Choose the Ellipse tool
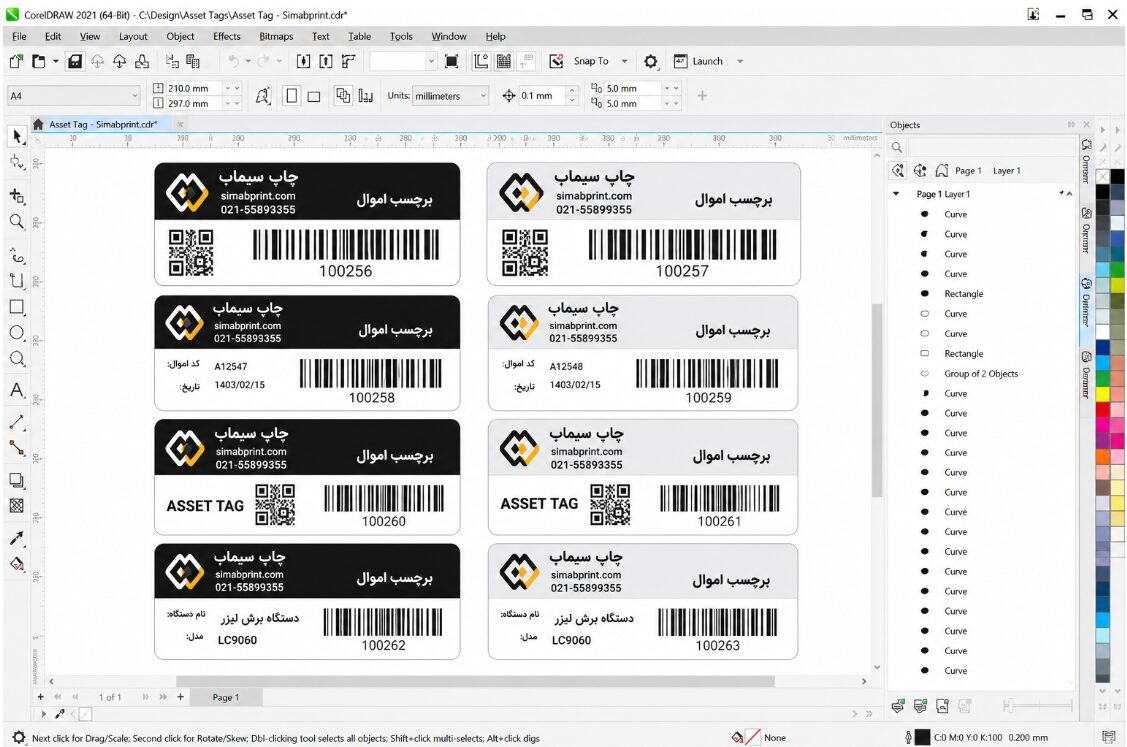 [x=17, y=333]
